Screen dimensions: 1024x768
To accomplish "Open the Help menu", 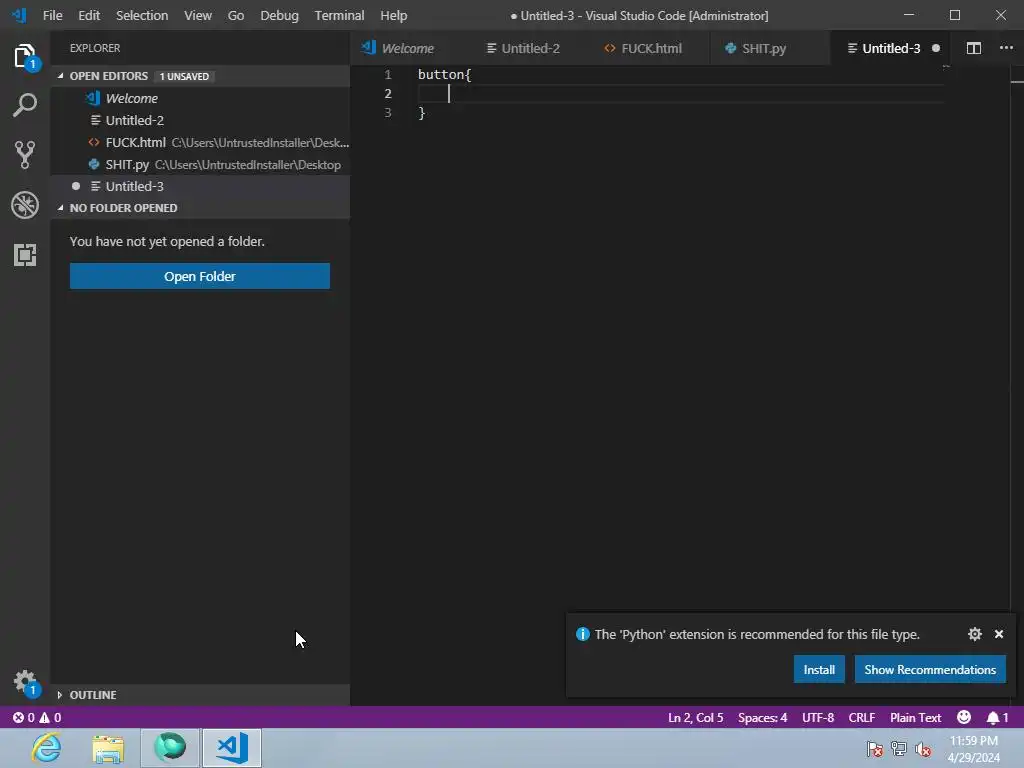I will coord(393,15).
